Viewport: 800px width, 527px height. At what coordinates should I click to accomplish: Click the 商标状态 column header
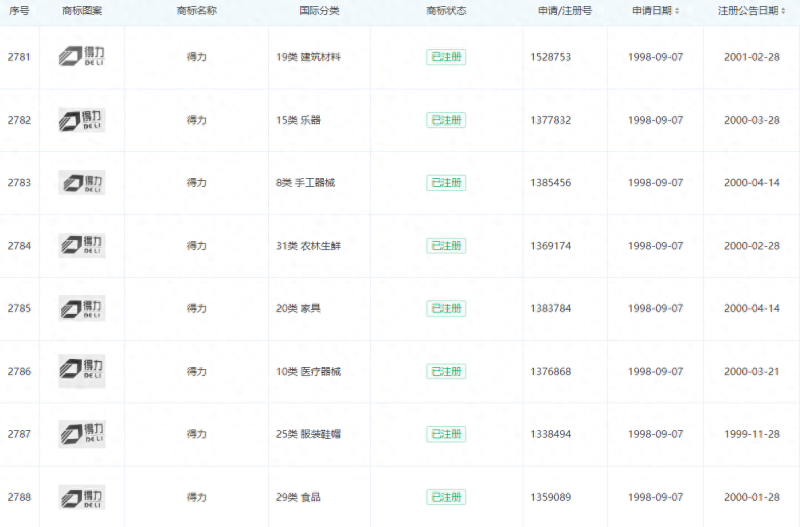tap(446, 11)
